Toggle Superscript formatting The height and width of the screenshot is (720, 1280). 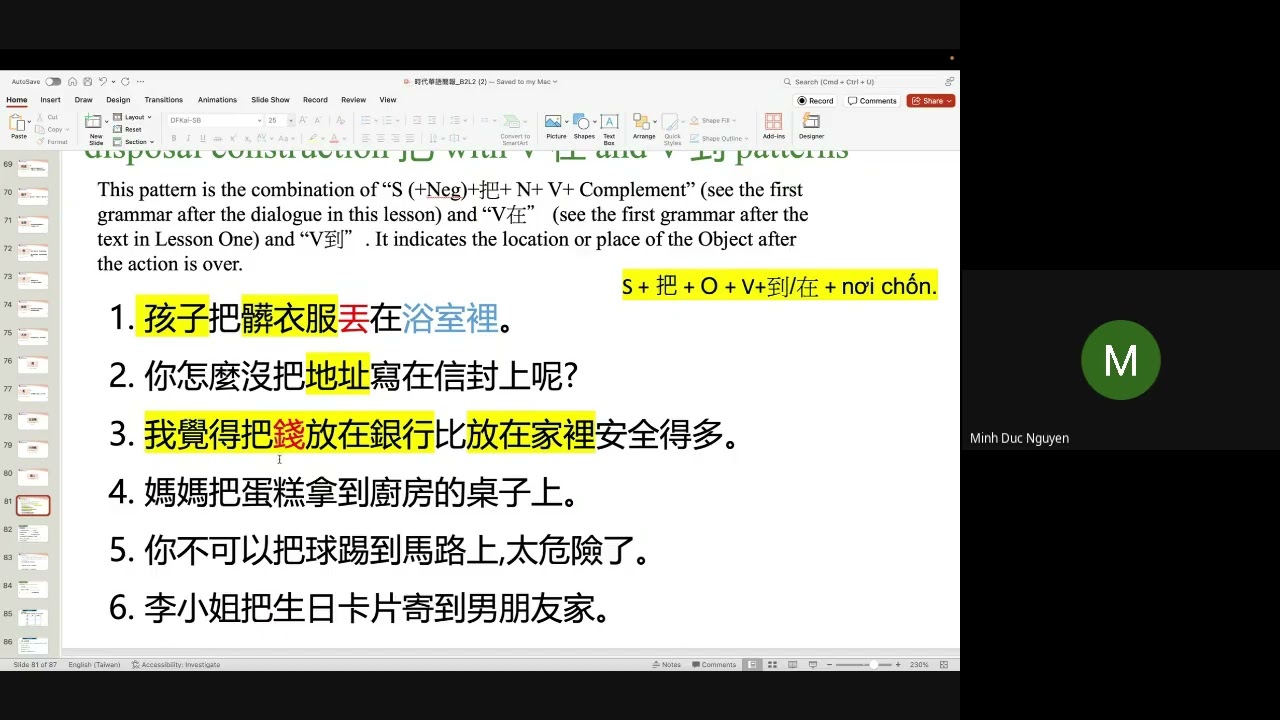click(233, 138)
